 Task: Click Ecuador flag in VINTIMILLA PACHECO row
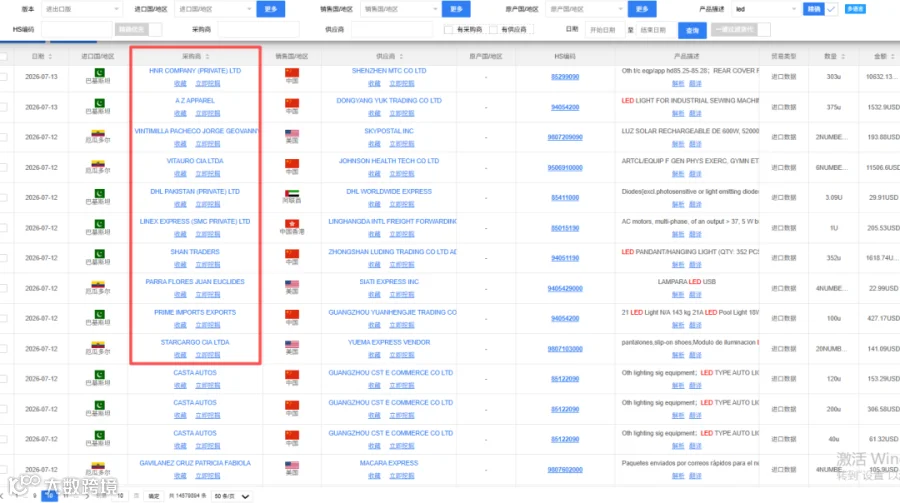click(x=98, y=133)
